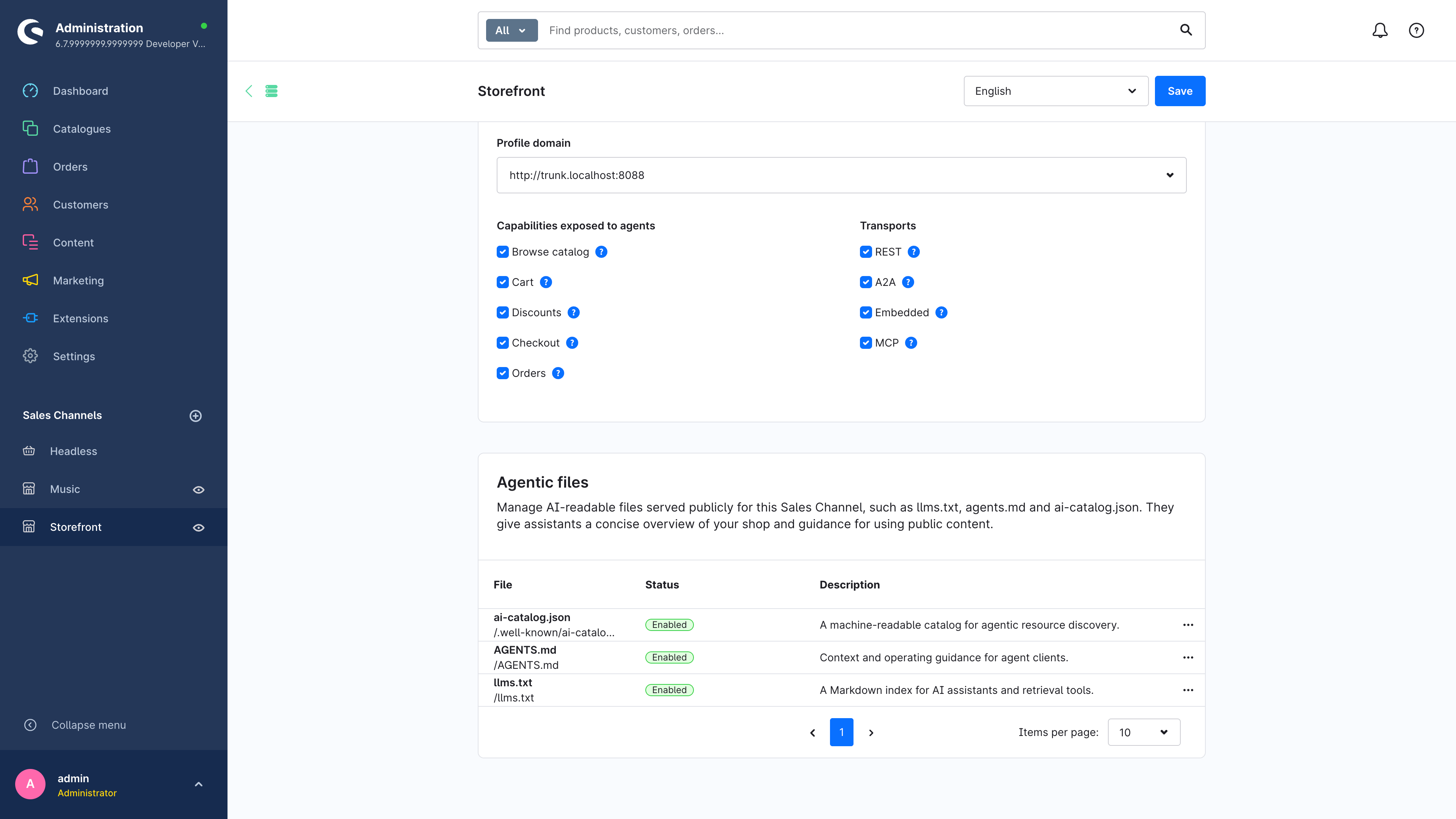Open actions menu for AGENTS.md row
This screenshot has height=819, width=1456.
coord(1188,657)
